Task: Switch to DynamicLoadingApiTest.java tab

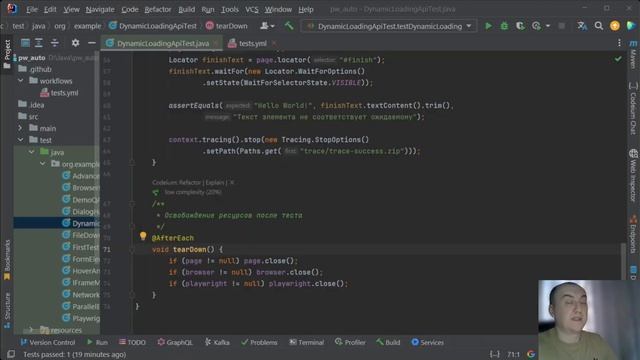Action: (163, 43)
